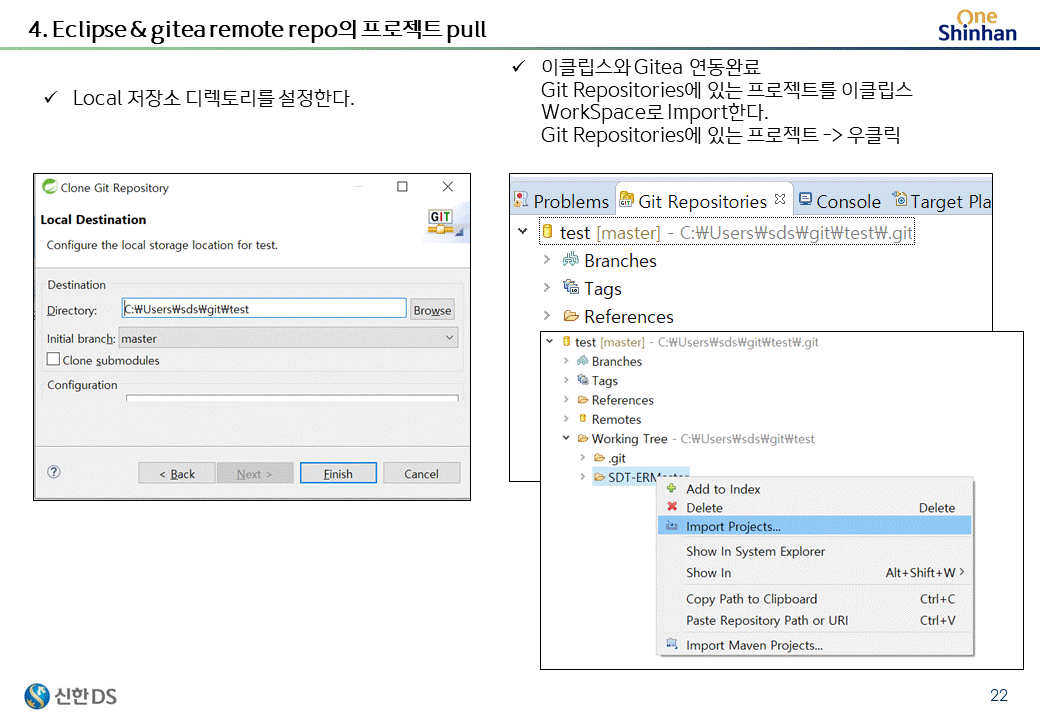
Task: Collapse the large test [master] repository node
Action: coord(523,231)
